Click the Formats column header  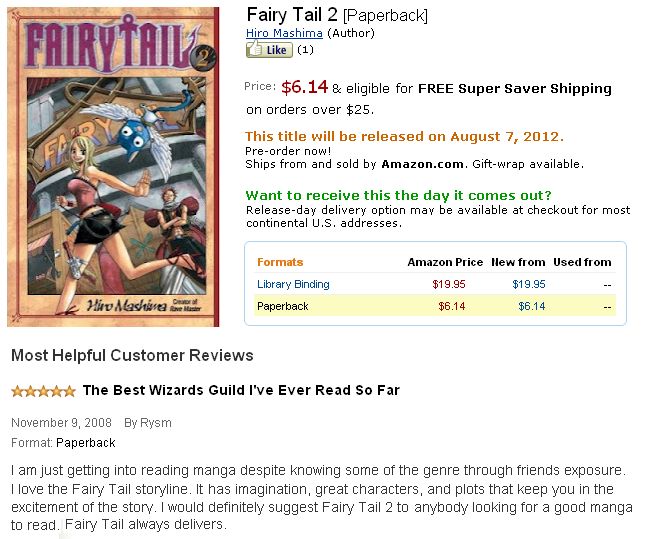point(280,262)
